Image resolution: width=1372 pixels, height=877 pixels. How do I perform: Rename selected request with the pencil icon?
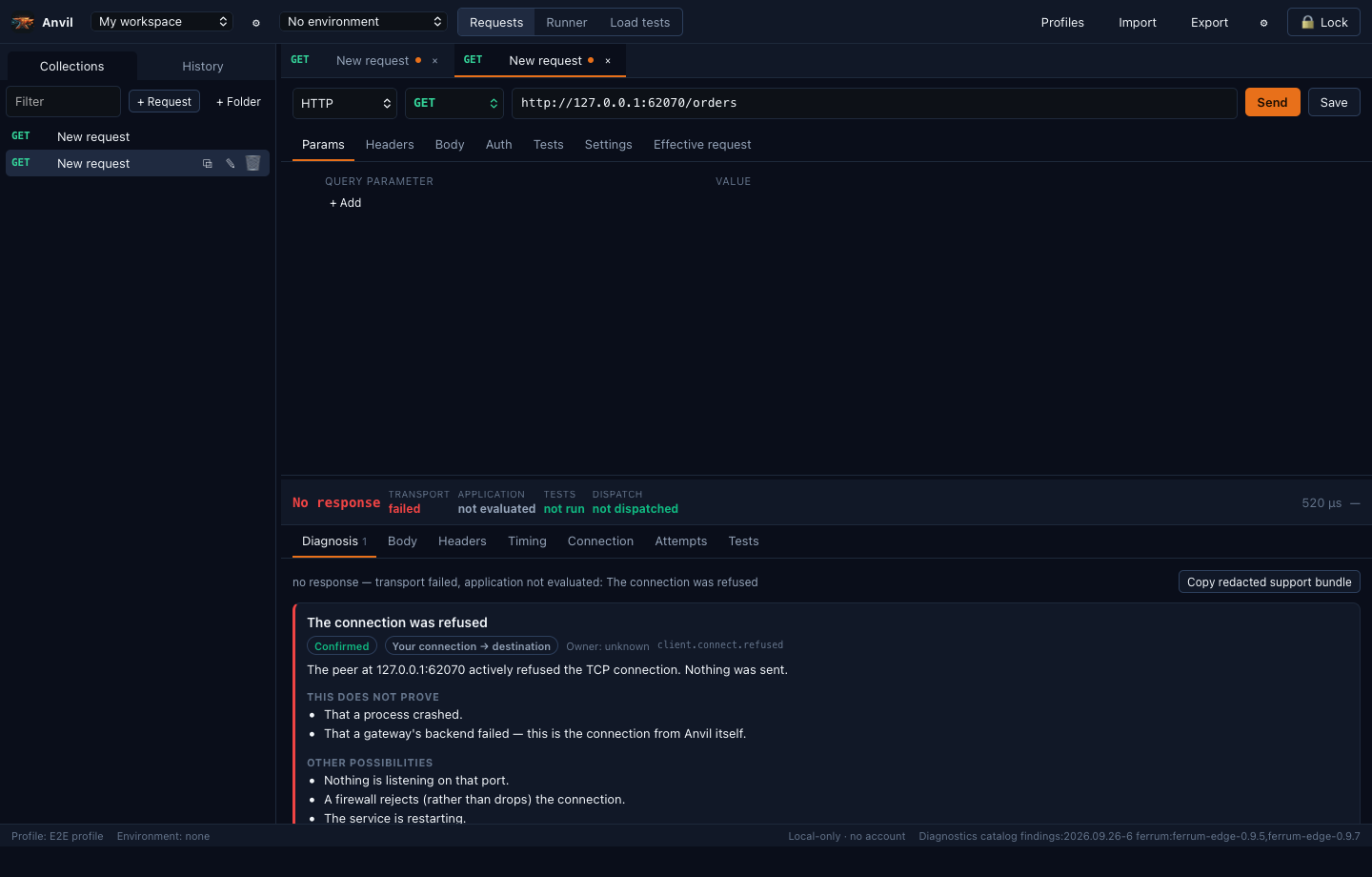click(x=230, y=163)
